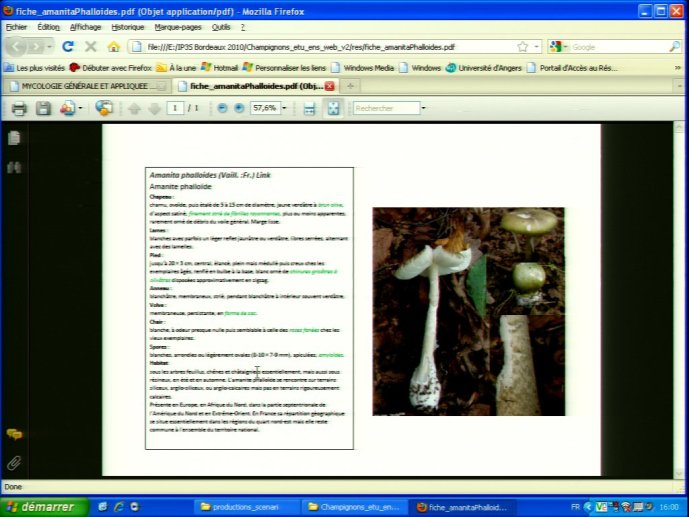Open the Windows bookmark

(x=420, y=68)
